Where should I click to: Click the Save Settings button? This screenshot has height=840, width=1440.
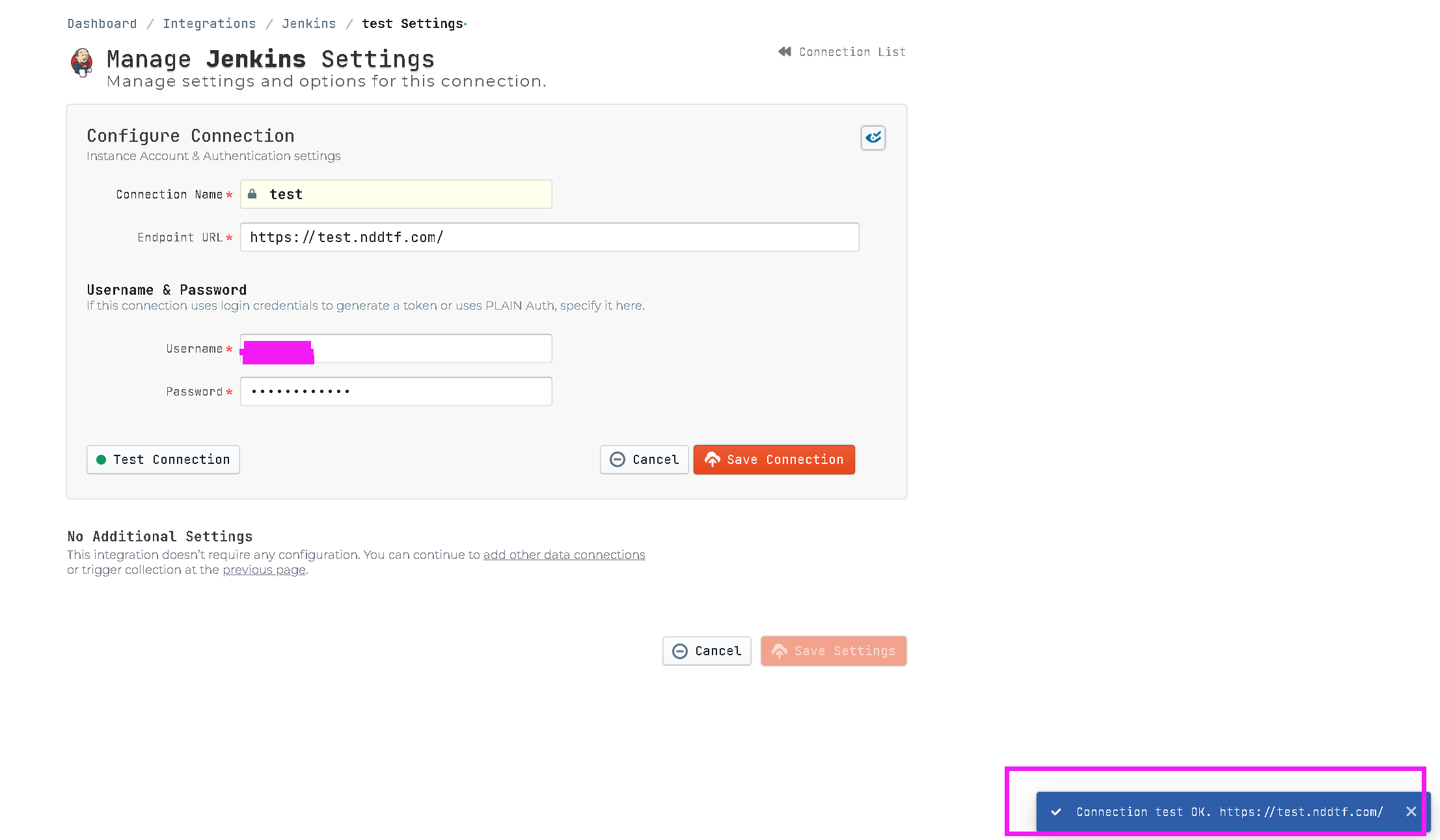[x=833, y=651]
